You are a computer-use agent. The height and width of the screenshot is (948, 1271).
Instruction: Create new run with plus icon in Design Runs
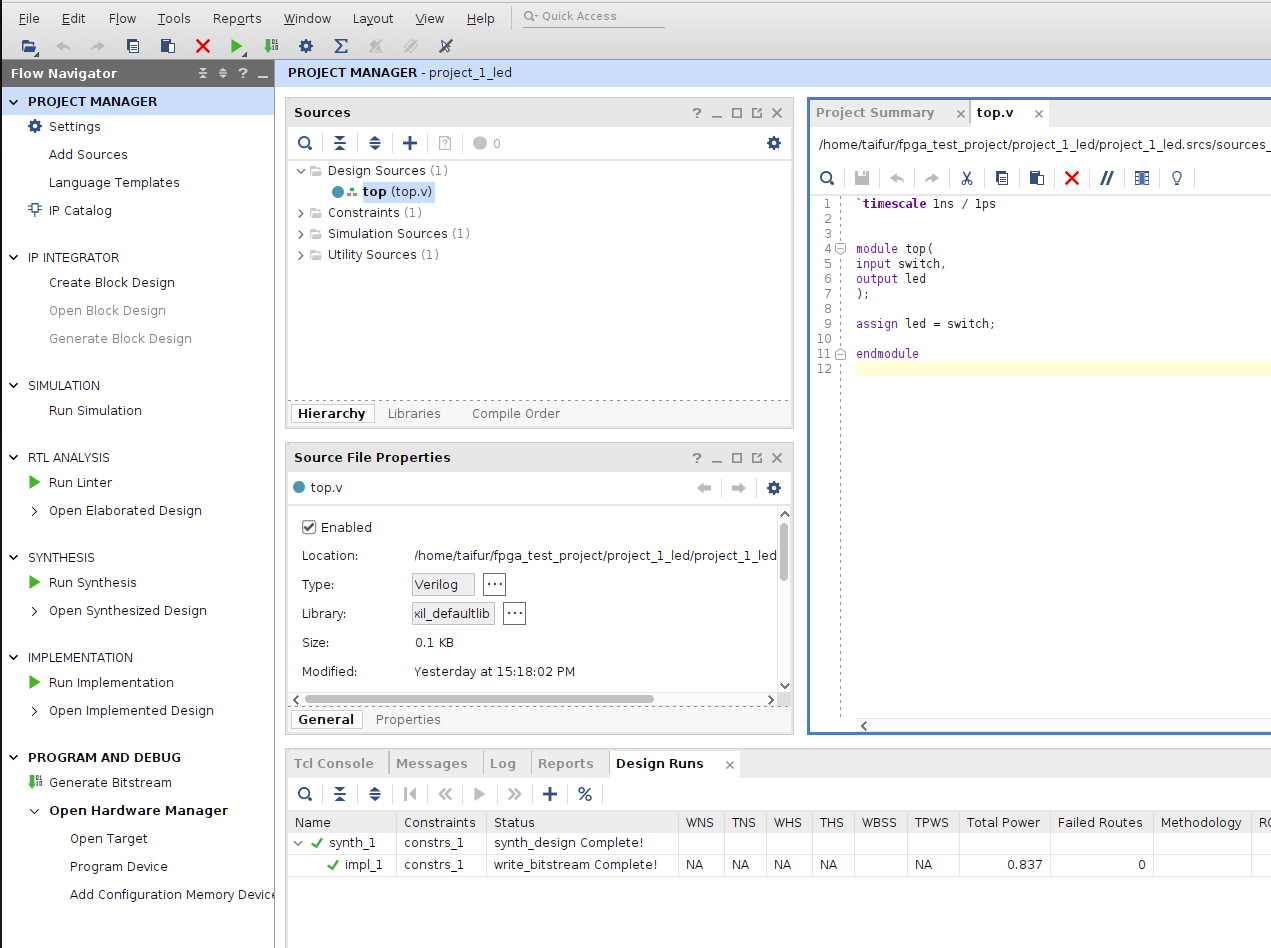coord(550,794)
